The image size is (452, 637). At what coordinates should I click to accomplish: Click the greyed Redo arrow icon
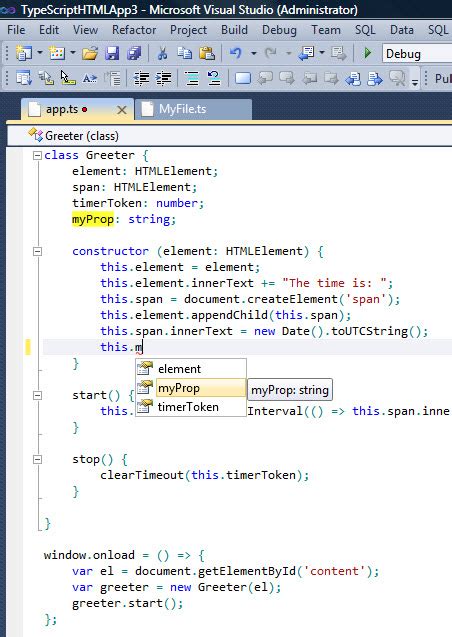pyautogui.click(x=270, y=53)
